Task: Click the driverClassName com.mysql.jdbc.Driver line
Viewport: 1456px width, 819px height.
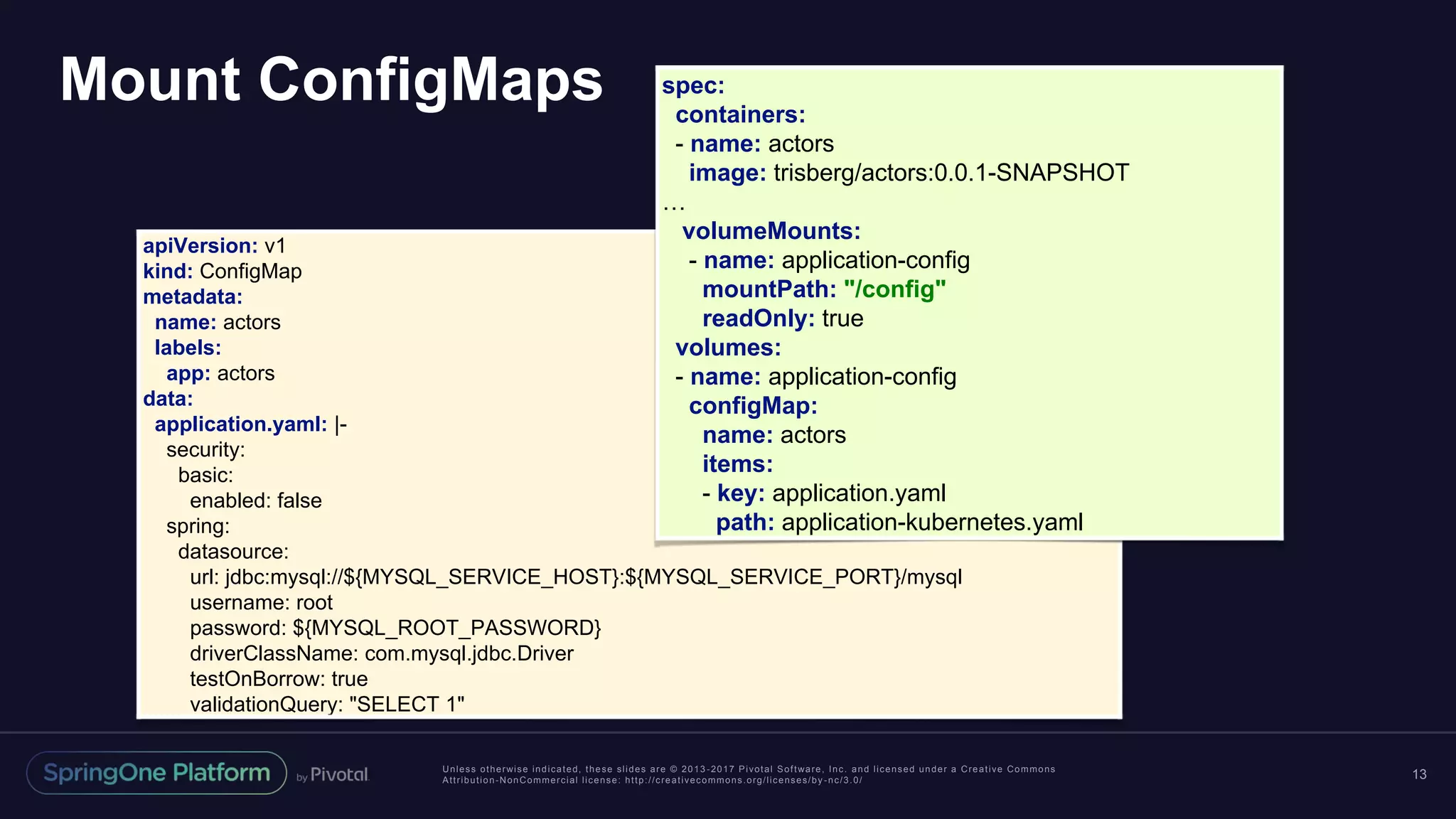Action: (x=381, y=653)
